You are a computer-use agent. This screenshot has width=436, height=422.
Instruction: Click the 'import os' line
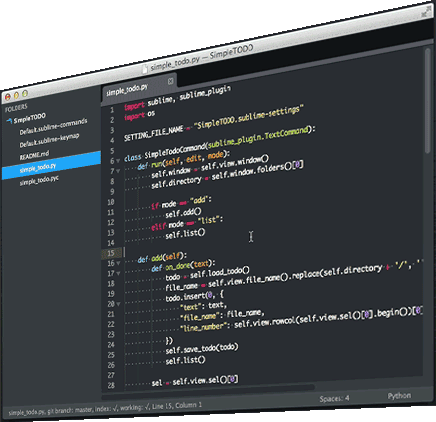(139, 115)
